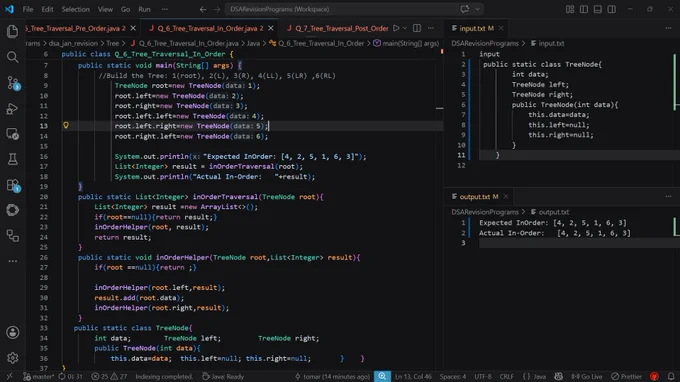Go back in navigation history
Screen dimensions: 680x382
[x=203, y=9]
